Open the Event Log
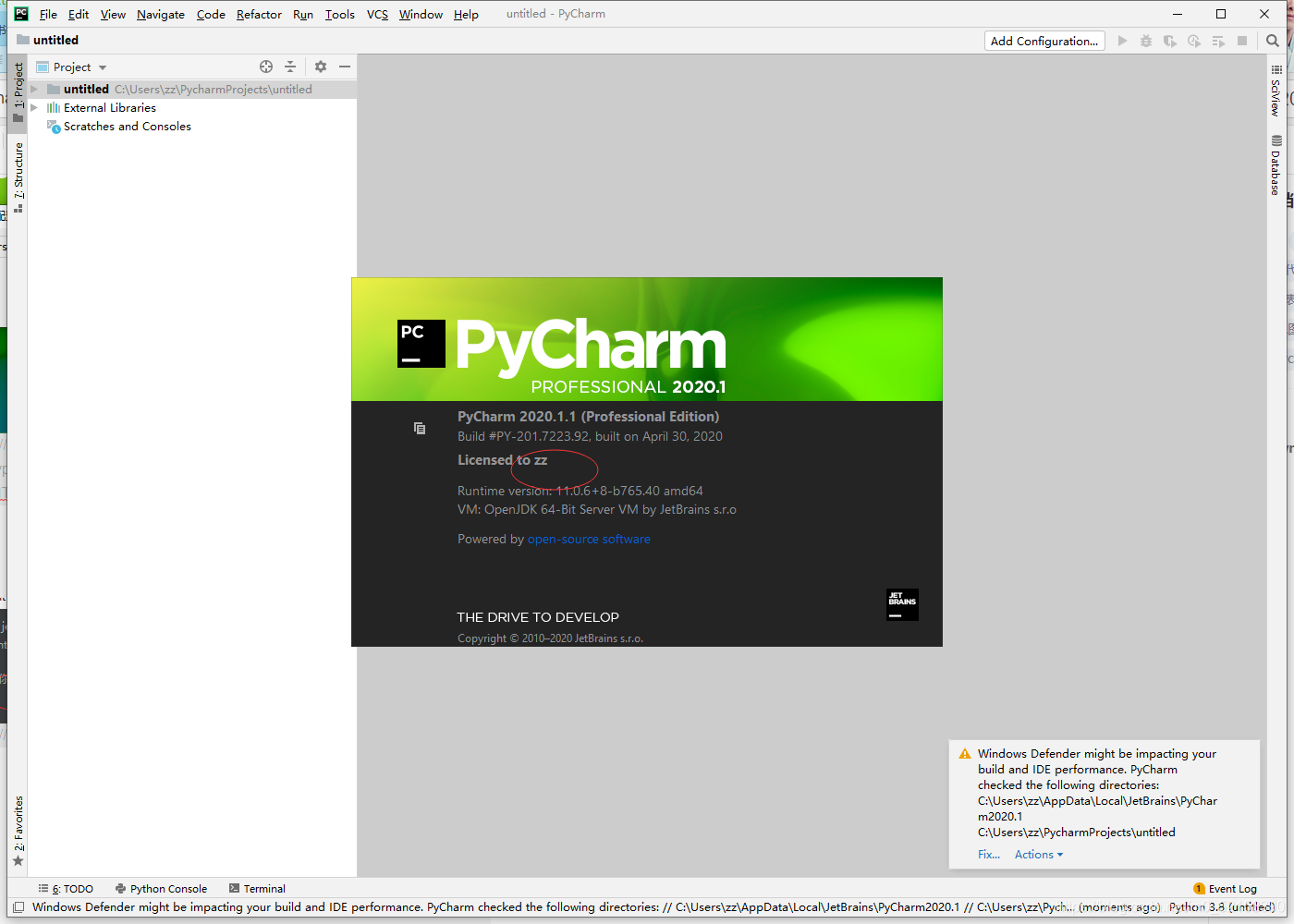 (x=1226, y=889)
